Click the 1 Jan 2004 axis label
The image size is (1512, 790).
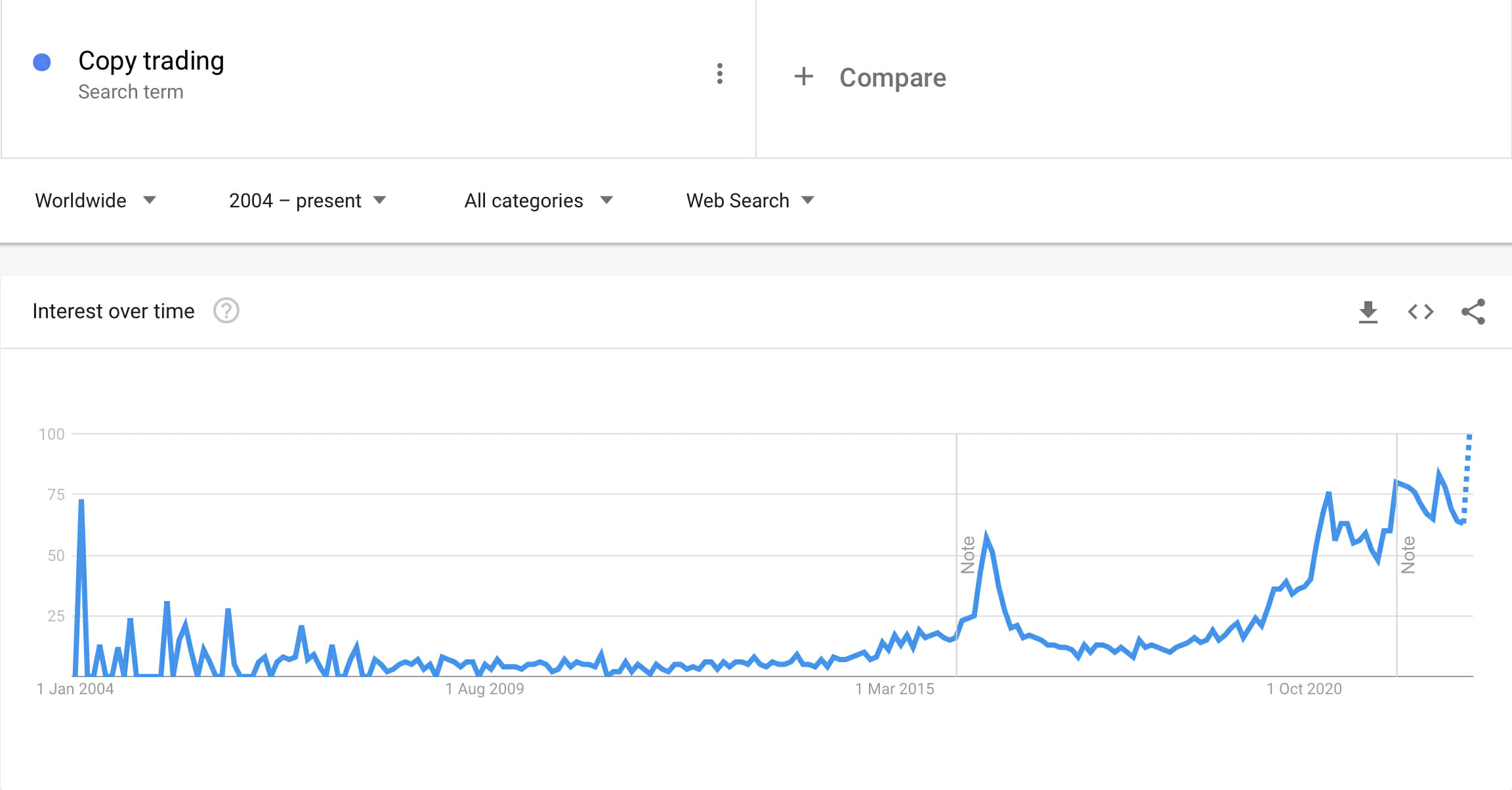pyautogui.click(x=75, y=689)
